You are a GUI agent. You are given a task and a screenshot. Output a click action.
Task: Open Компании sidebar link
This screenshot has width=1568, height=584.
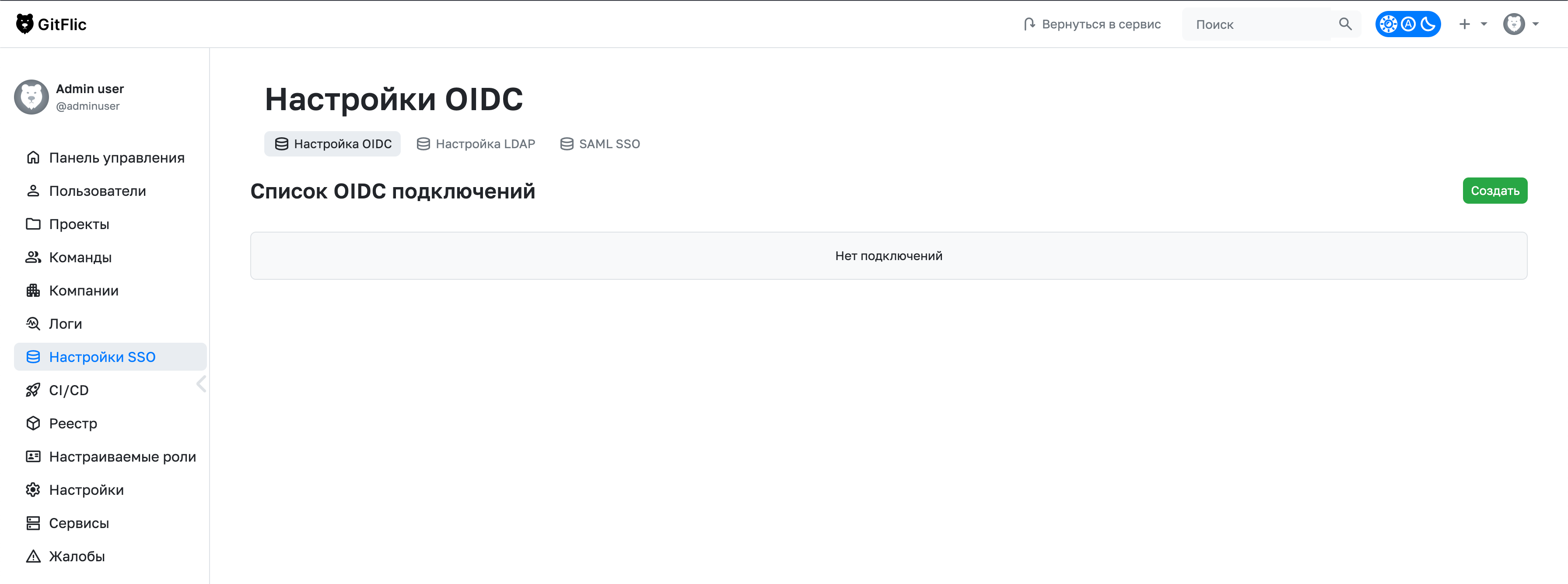coord(110,290)
